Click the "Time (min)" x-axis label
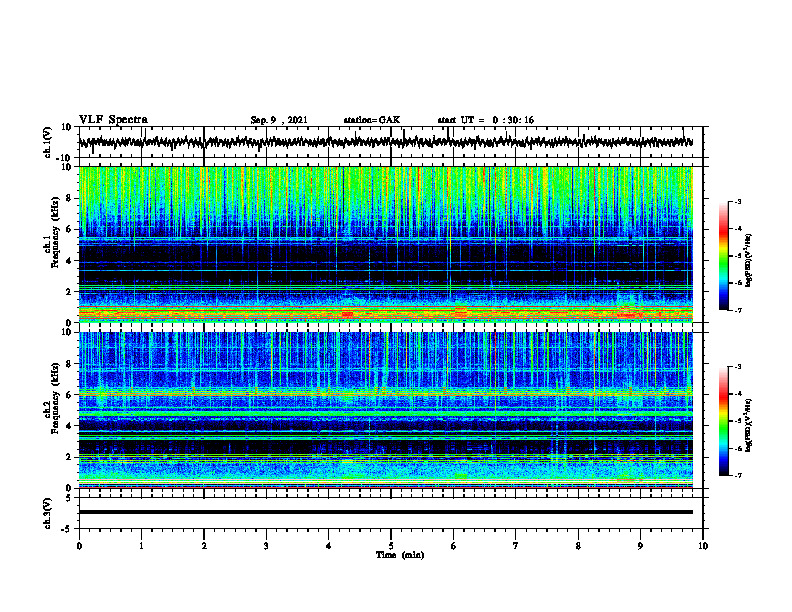 400,555
